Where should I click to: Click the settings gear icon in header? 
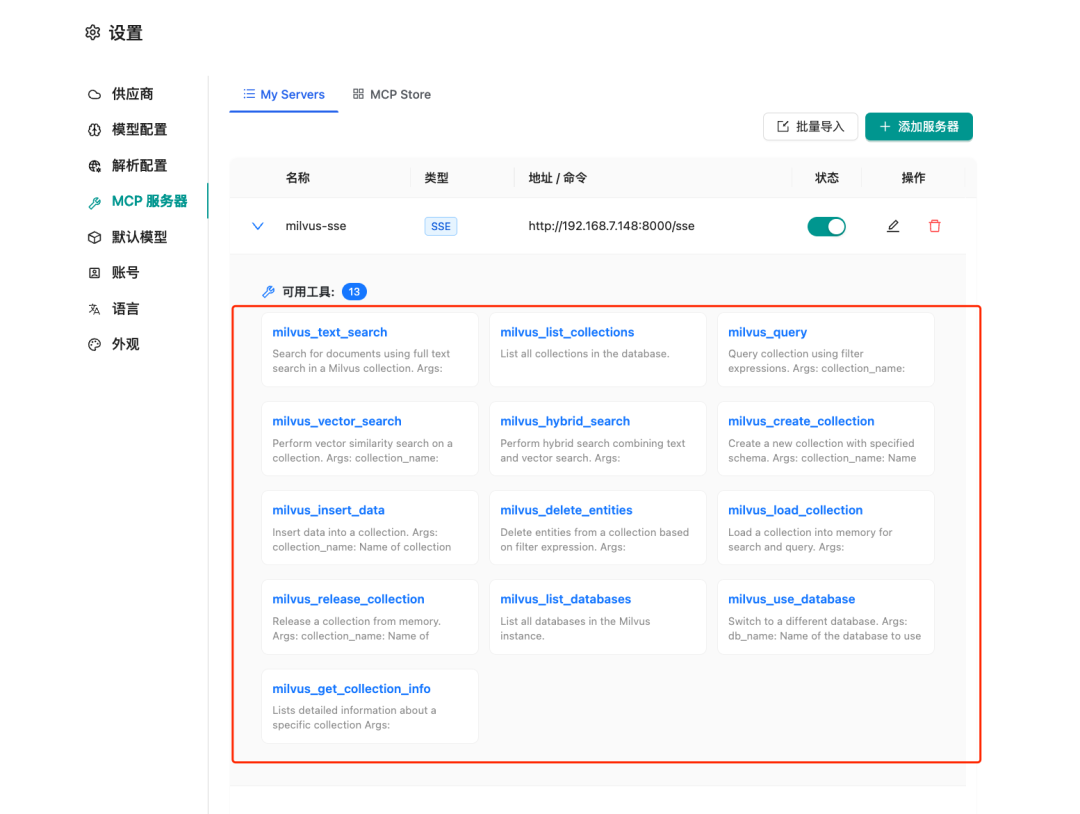pos(92,32)
